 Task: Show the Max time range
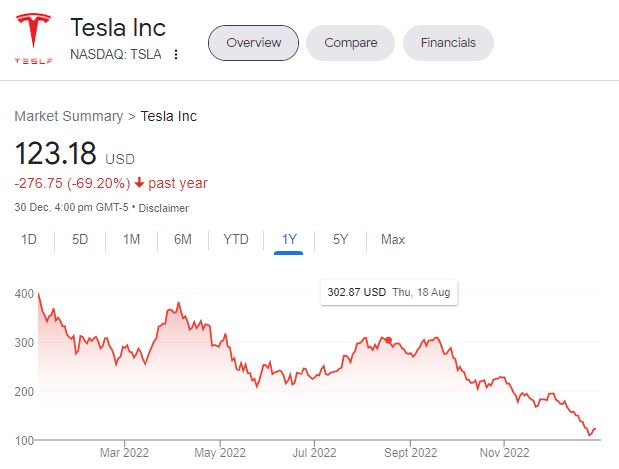[x=393, y=240]
